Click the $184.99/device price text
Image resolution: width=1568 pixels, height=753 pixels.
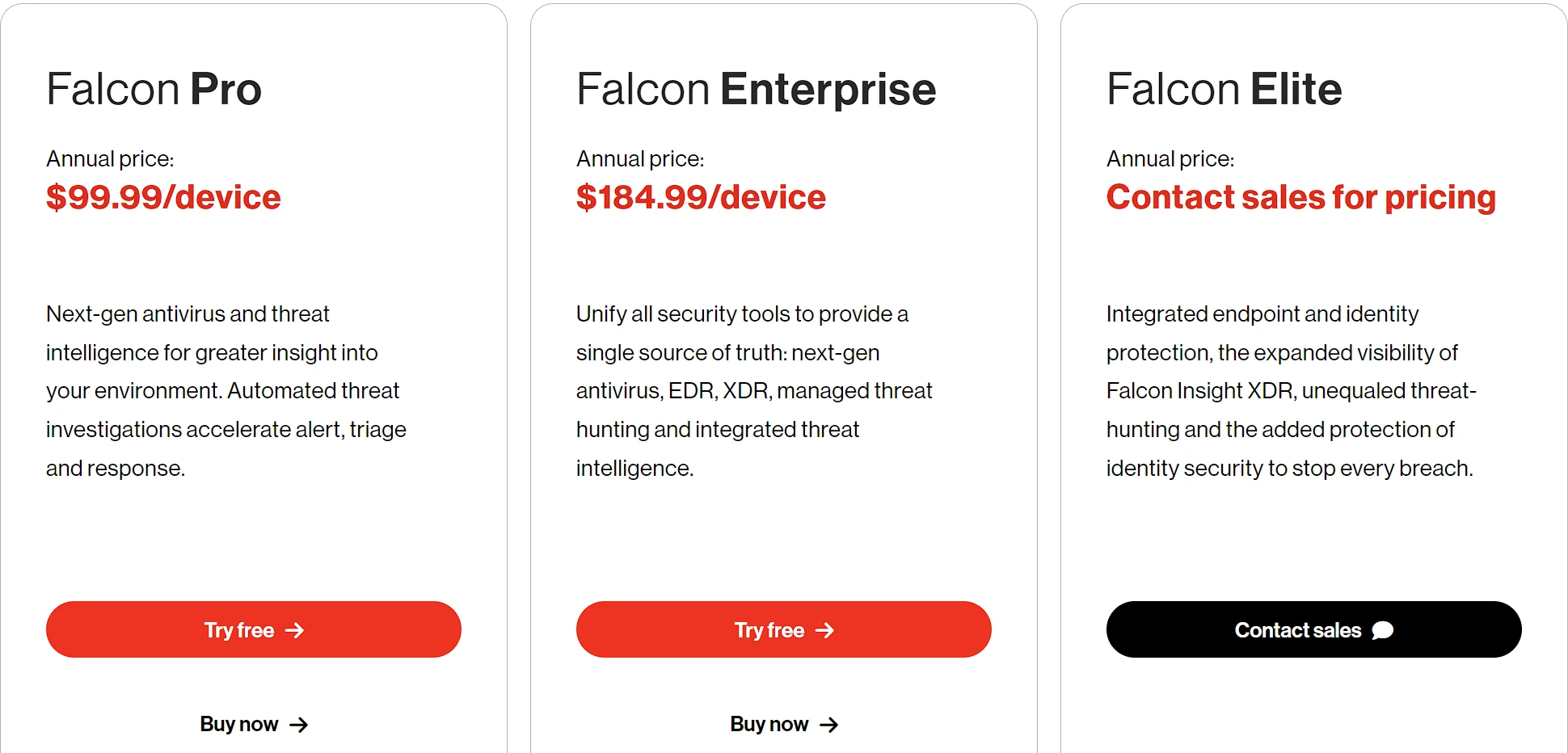(x=702, y=197)
